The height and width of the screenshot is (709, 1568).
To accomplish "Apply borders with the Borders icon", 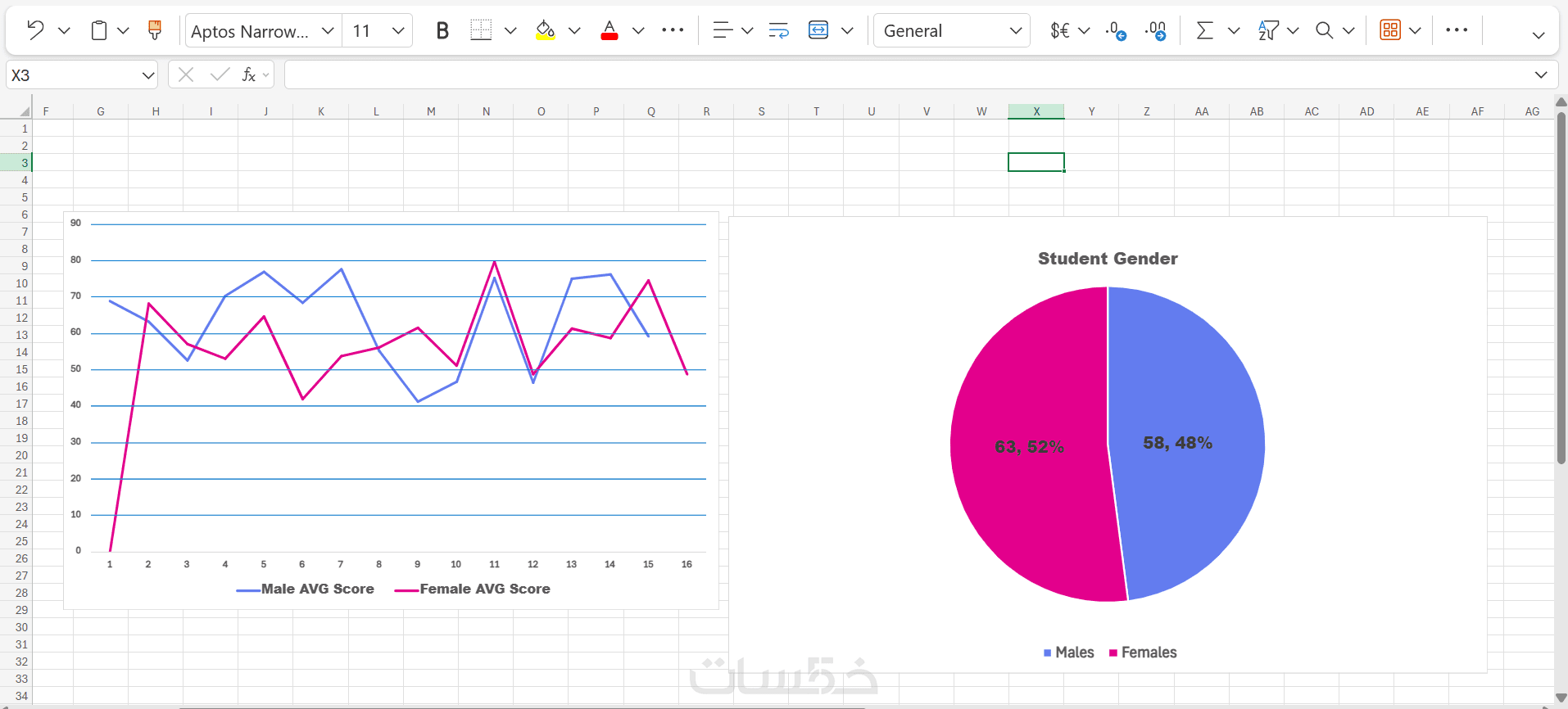I will 481,30.
